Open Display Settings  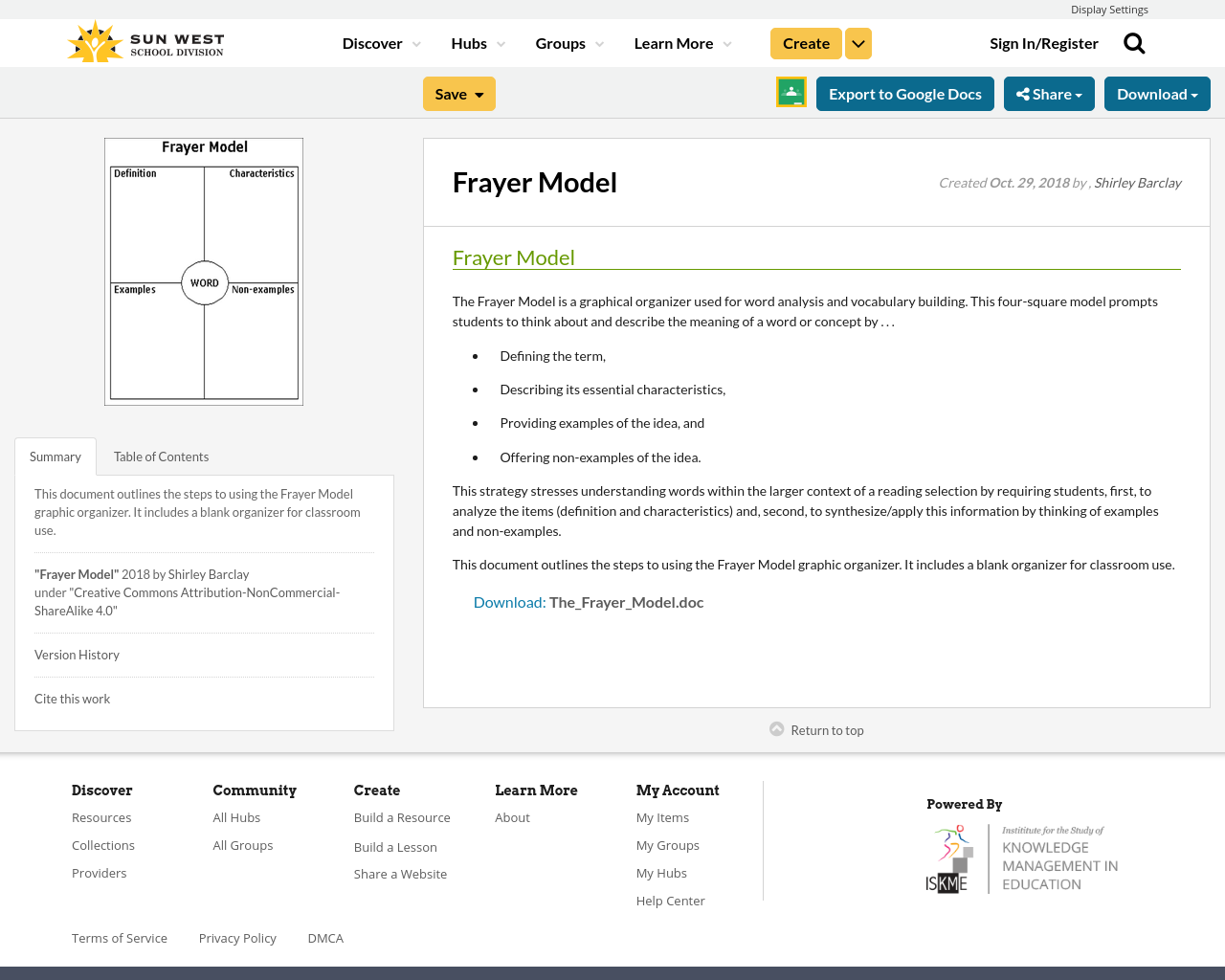point(1109,9)
